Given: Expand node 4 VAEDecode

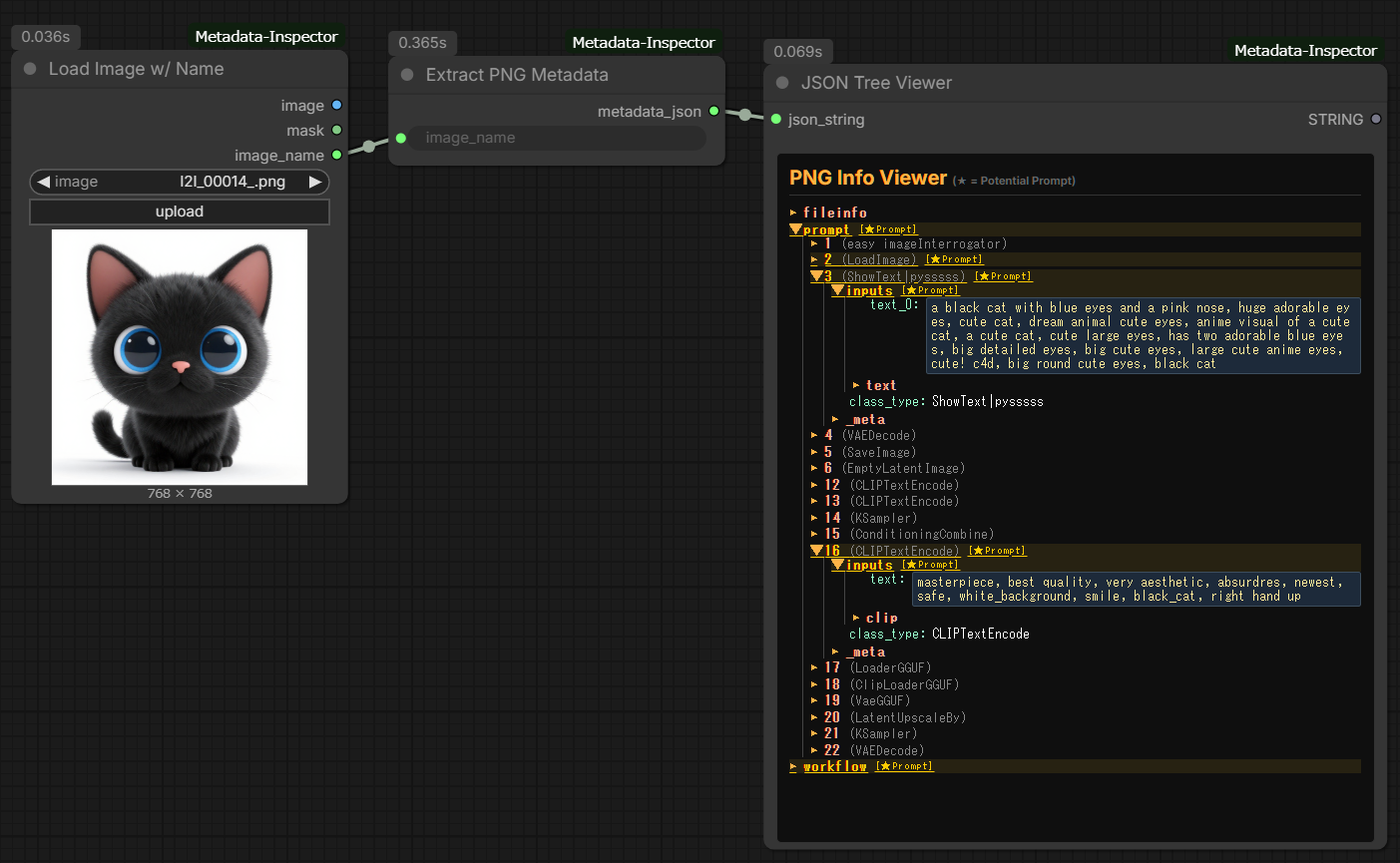Looking at the screenshot, I should tap(814, 435).
